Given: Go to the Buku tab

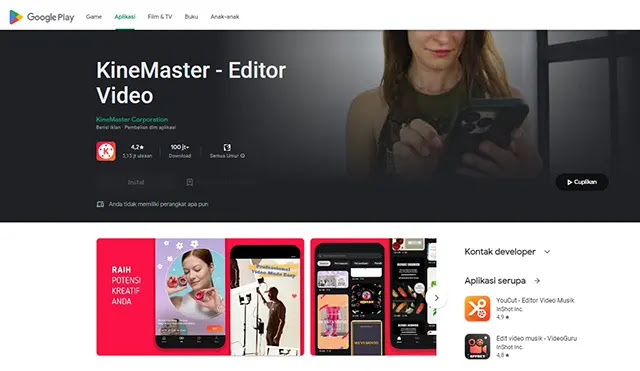Looking at the screenshot, I should tap(191, 17).
